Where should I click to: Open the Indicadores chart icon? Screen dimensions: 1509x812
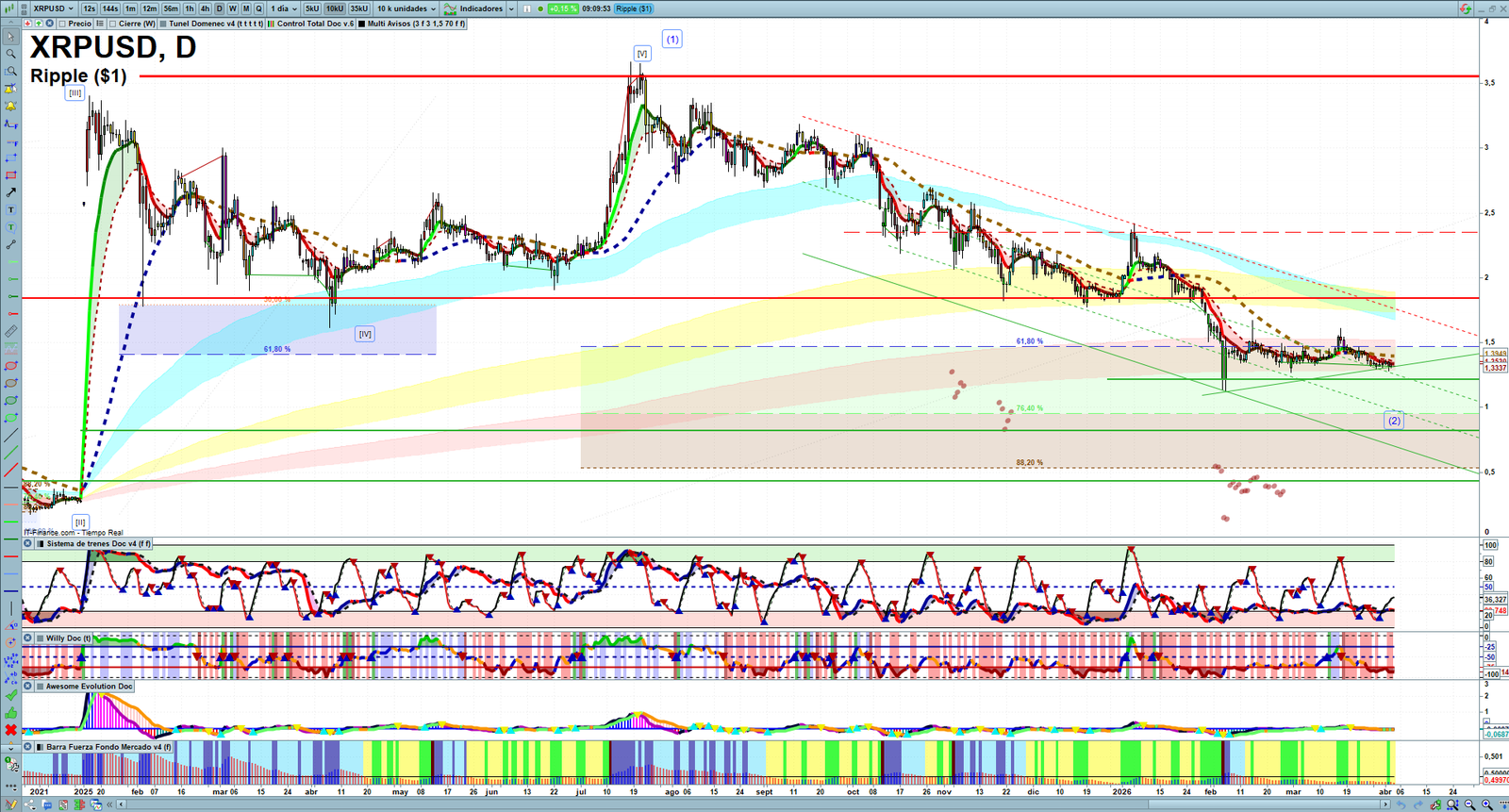(451, 8)
